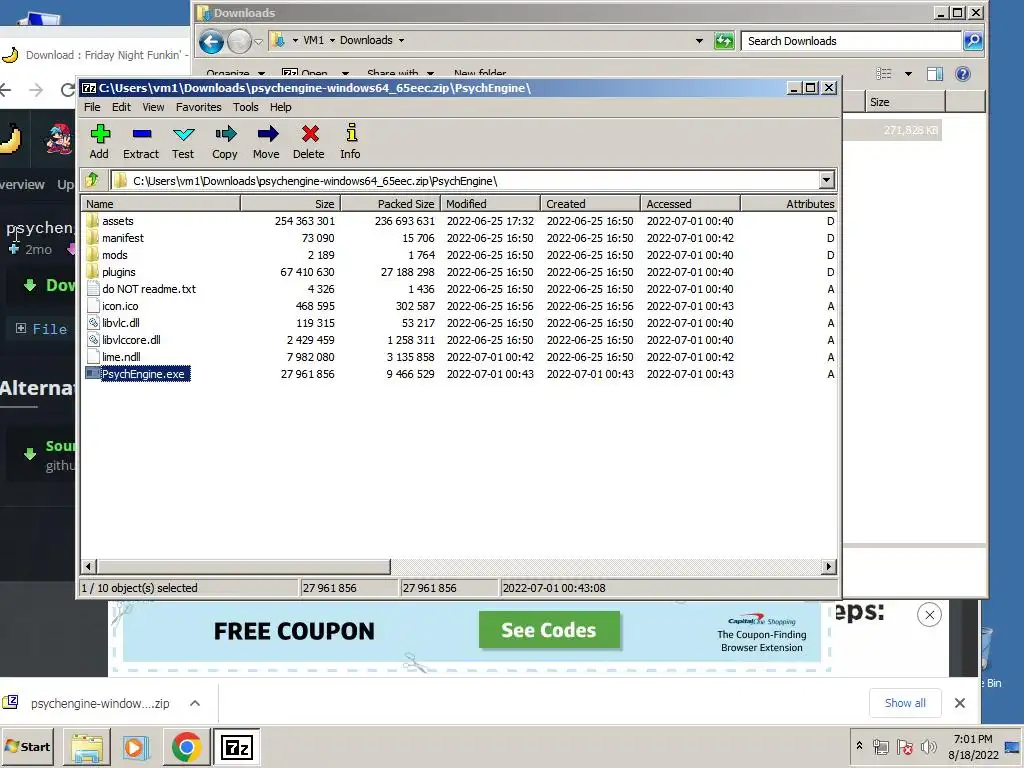The width and height of the screenshot is (1024, 768).
Task: Click Show all downloads in Chrome
Action: tap(904, 703)
